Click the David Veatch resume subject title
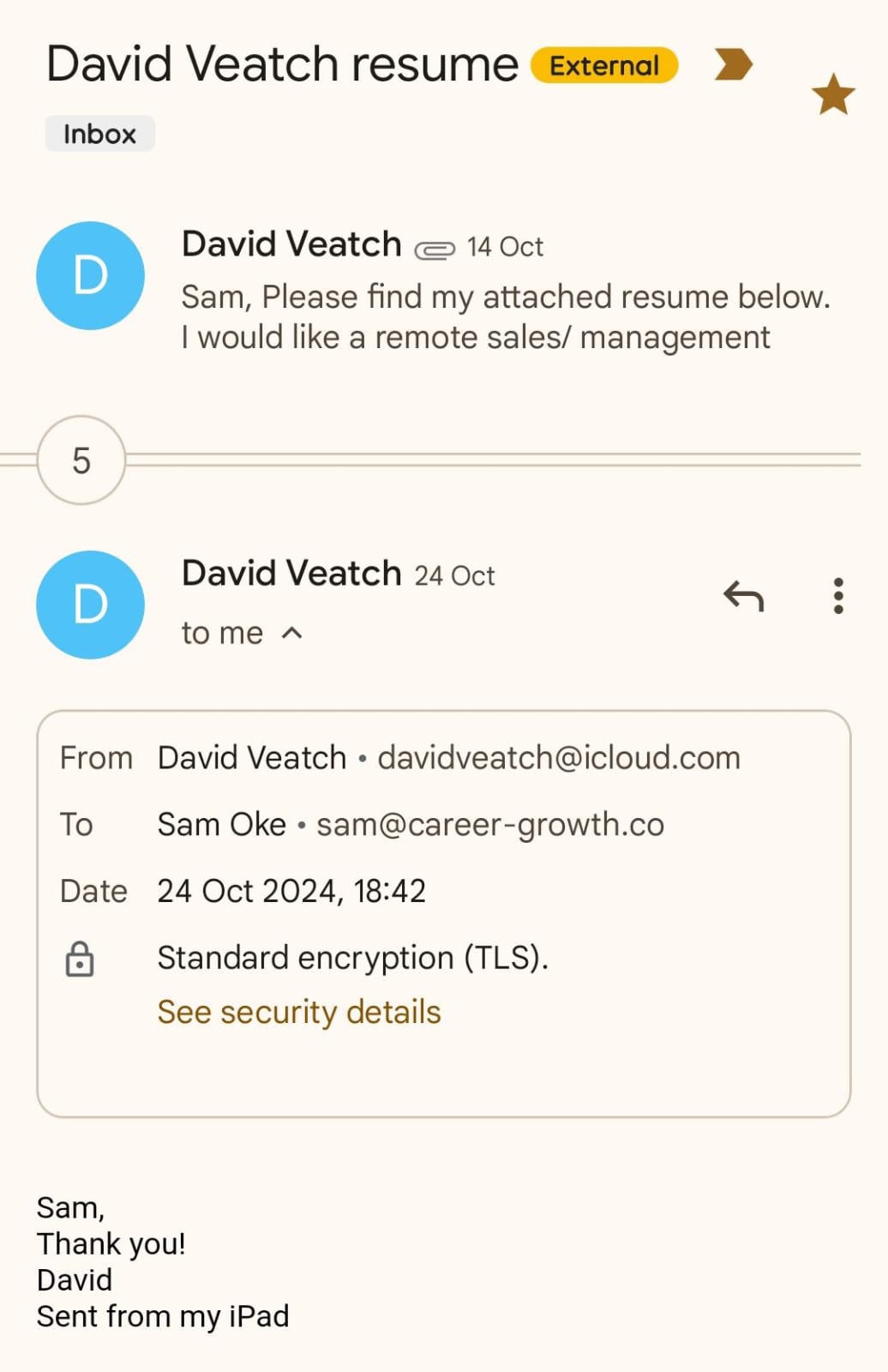888x1372 pixels. pyautogui.click(x=282, y=64)
